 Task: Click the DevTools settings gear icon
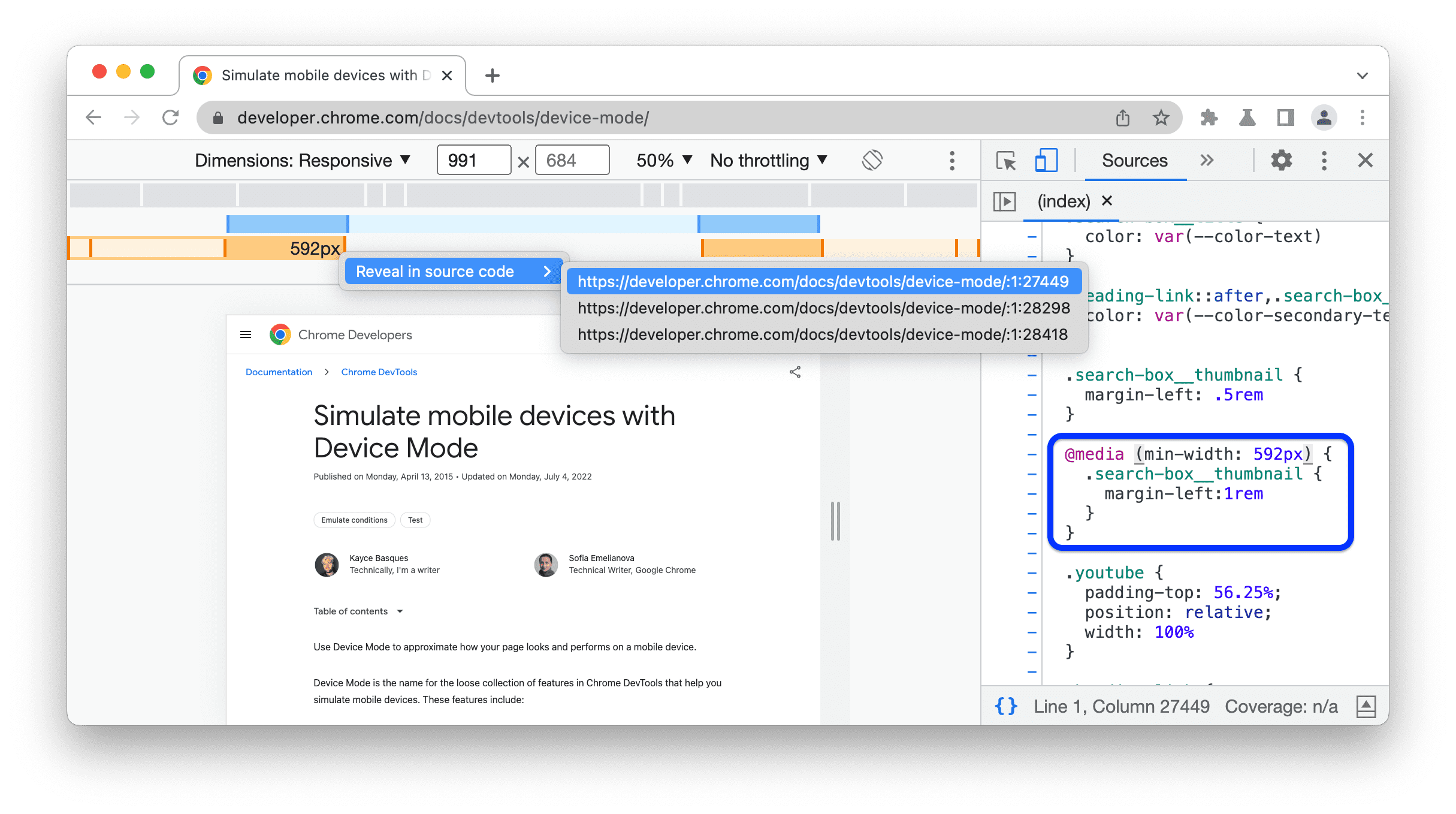[1280, 160]
